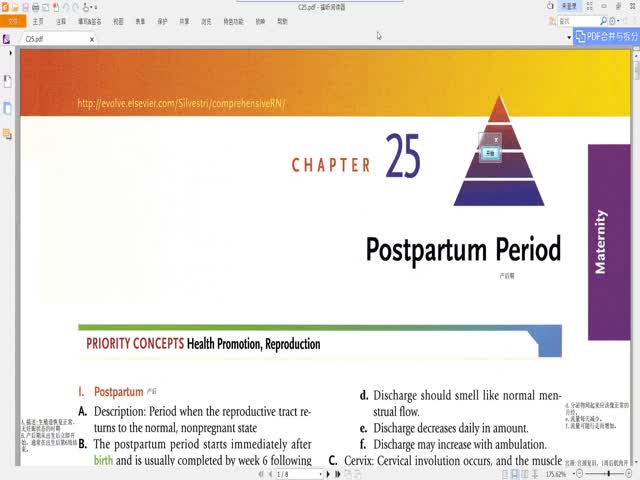Open the bookmarks panel in the sidebar
The image size is (640, 480).
(x=8, y=80)
